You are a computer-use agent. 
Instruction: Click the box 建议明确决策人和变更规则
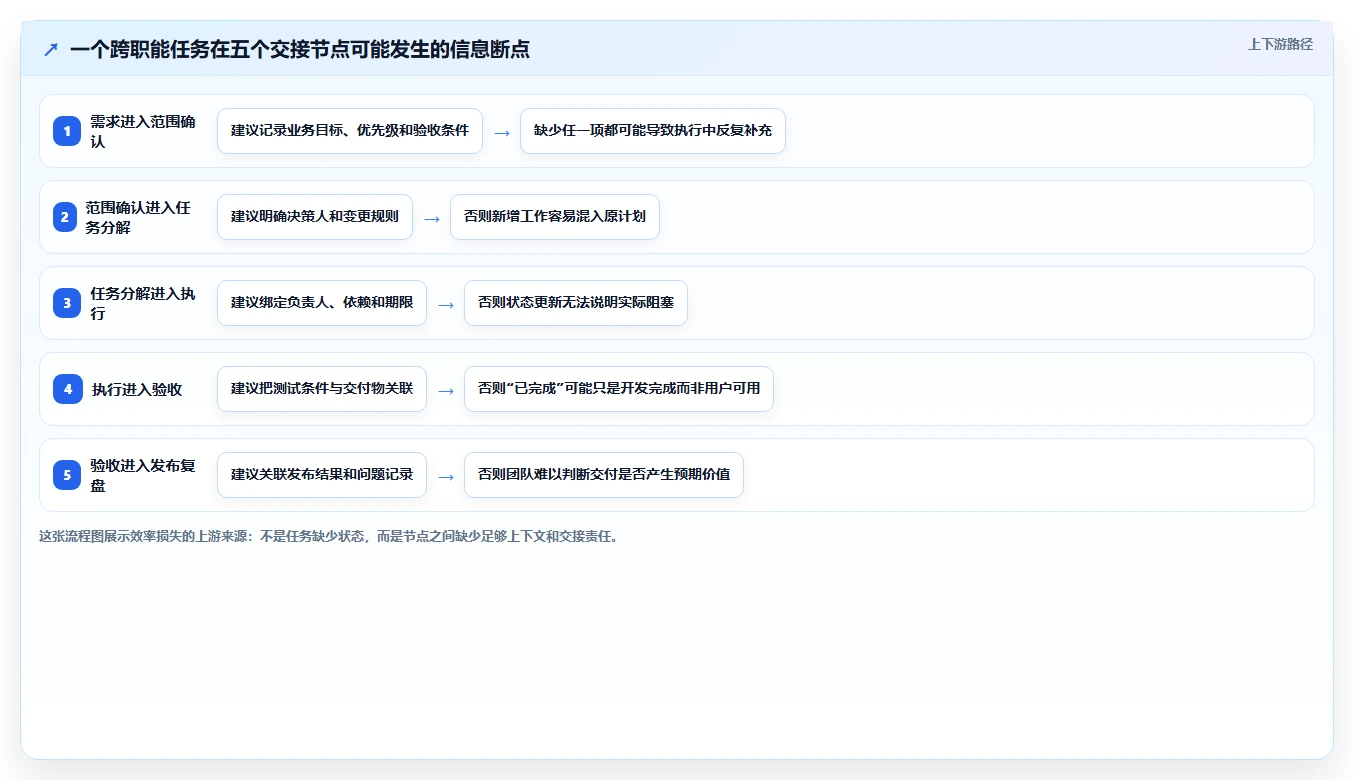coord(315,217)
